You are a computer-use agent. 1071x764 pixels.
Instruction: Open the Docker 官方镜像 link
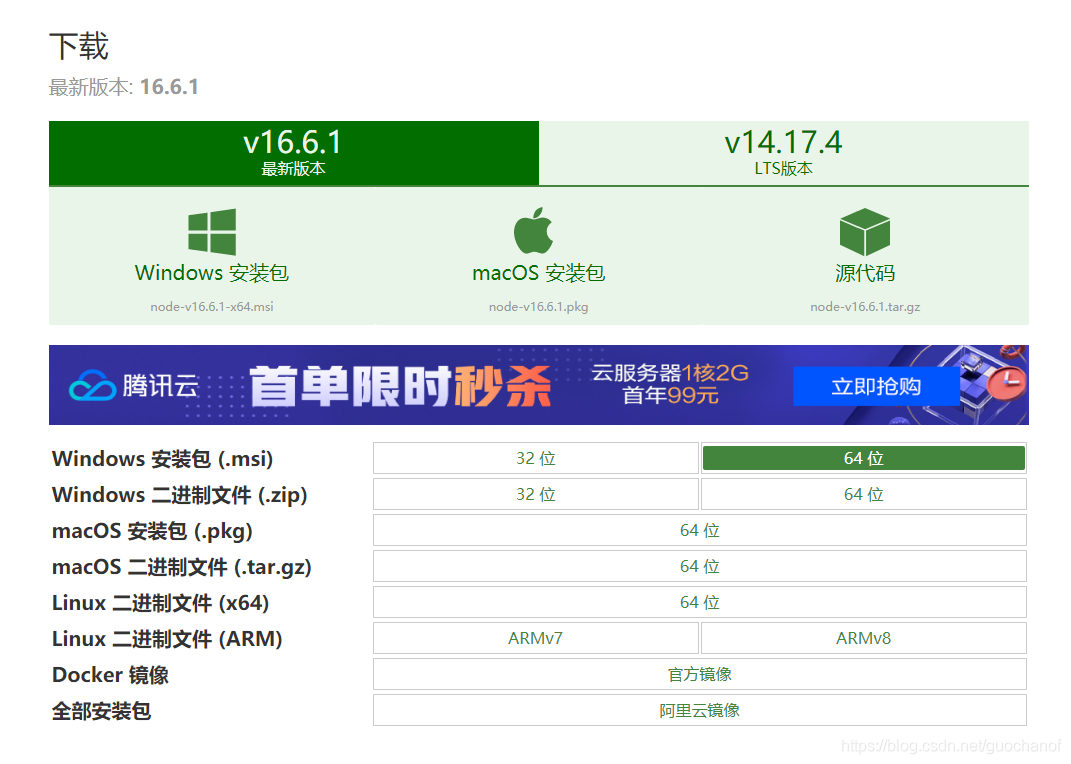pyautogui.click(x=699, y=675)
